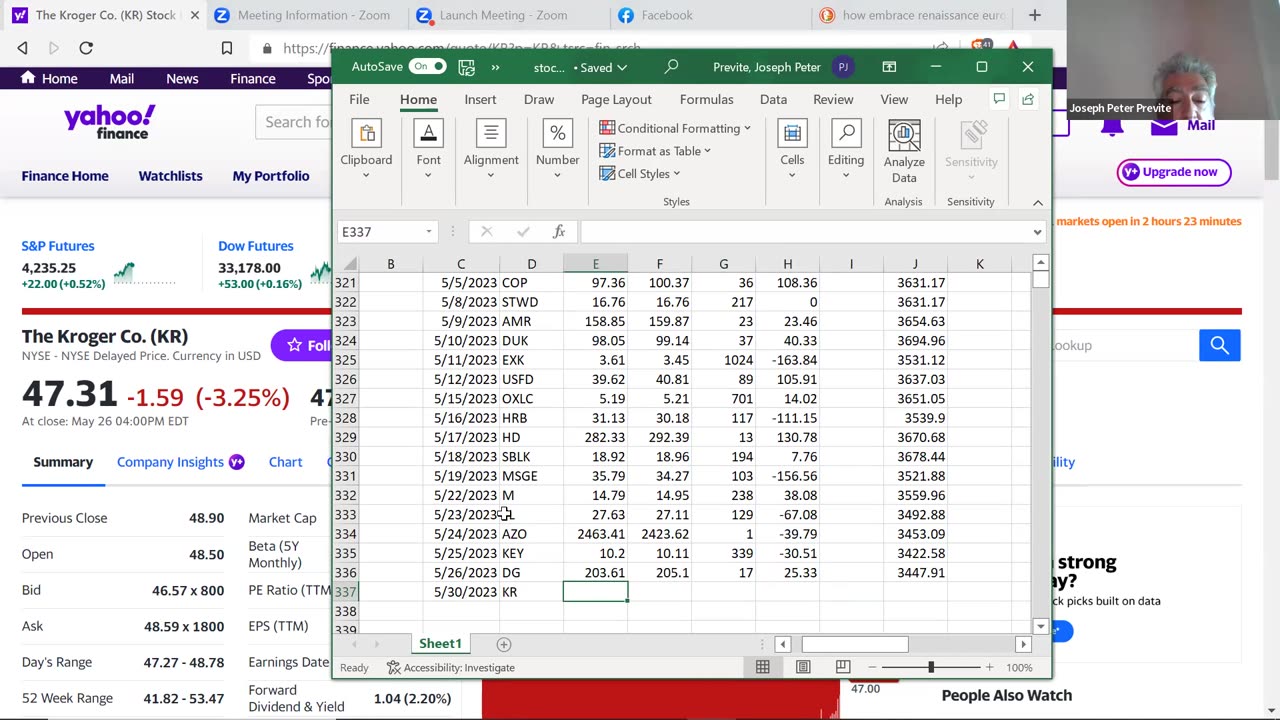Click the zoom in plus button

coord(989,667)
